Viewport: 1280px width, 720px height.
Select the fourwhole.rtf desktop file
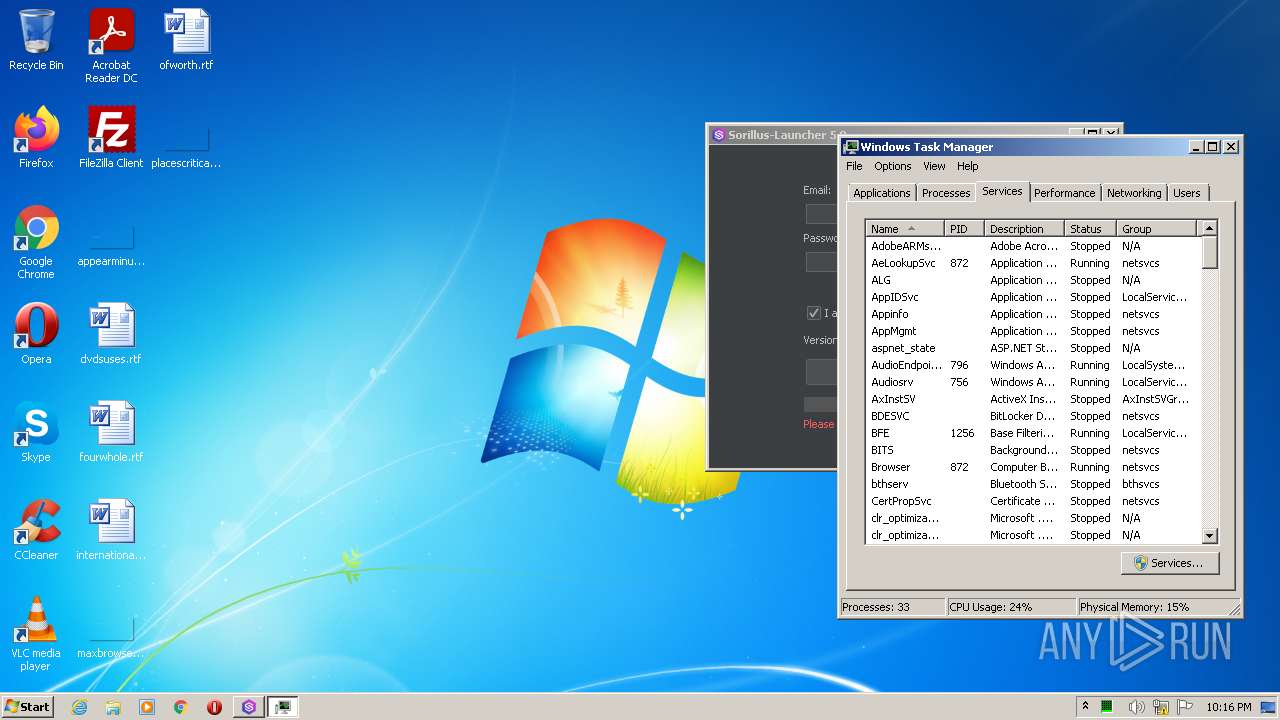(111, 432)
